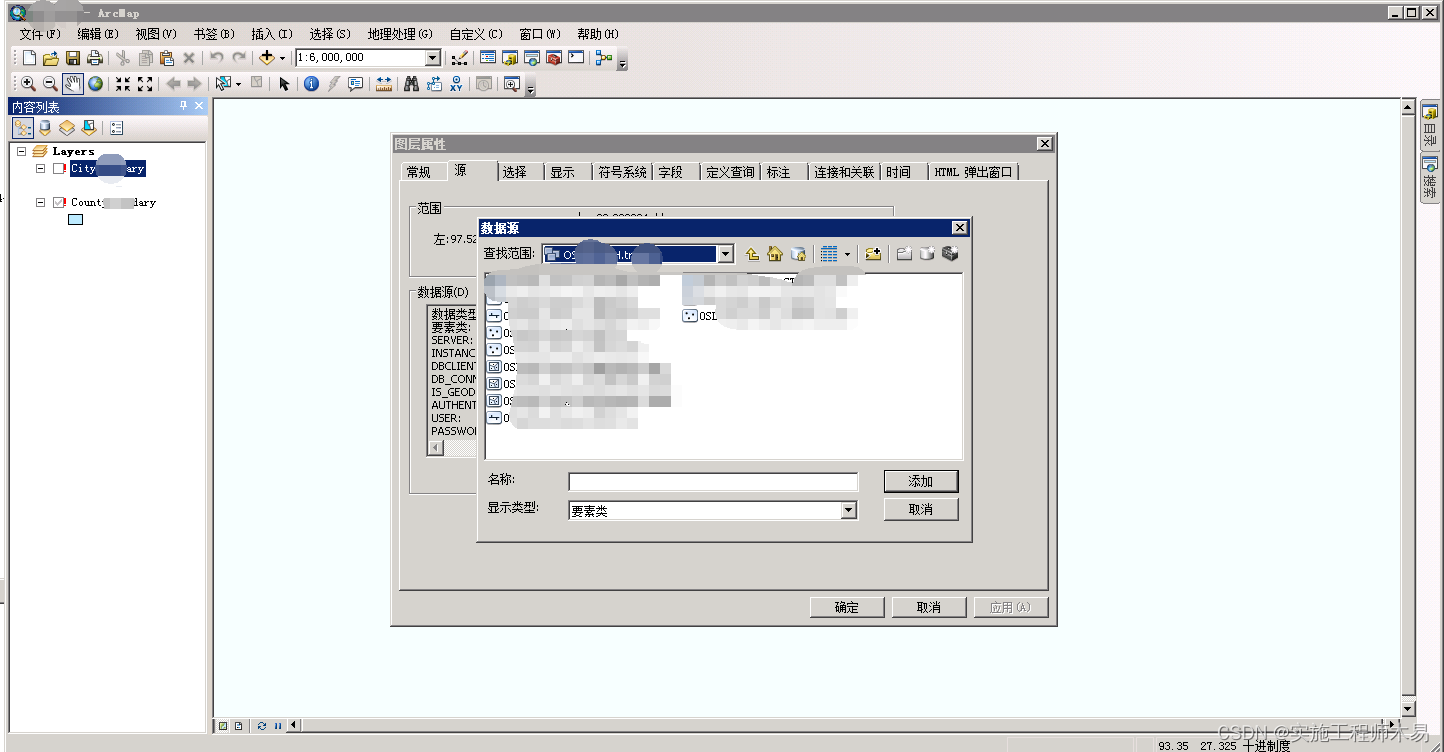Screen dimensions: 1444x752
Task: Select the Zoom Out tool
Action: 50,84
